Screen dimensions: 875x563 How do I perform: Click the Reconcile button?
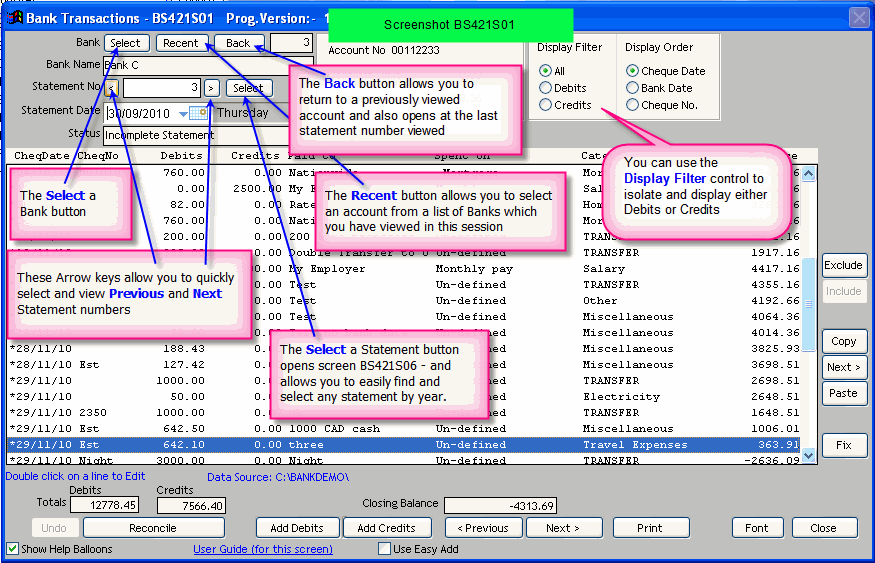pyautogui.click(x=153, y=528)
